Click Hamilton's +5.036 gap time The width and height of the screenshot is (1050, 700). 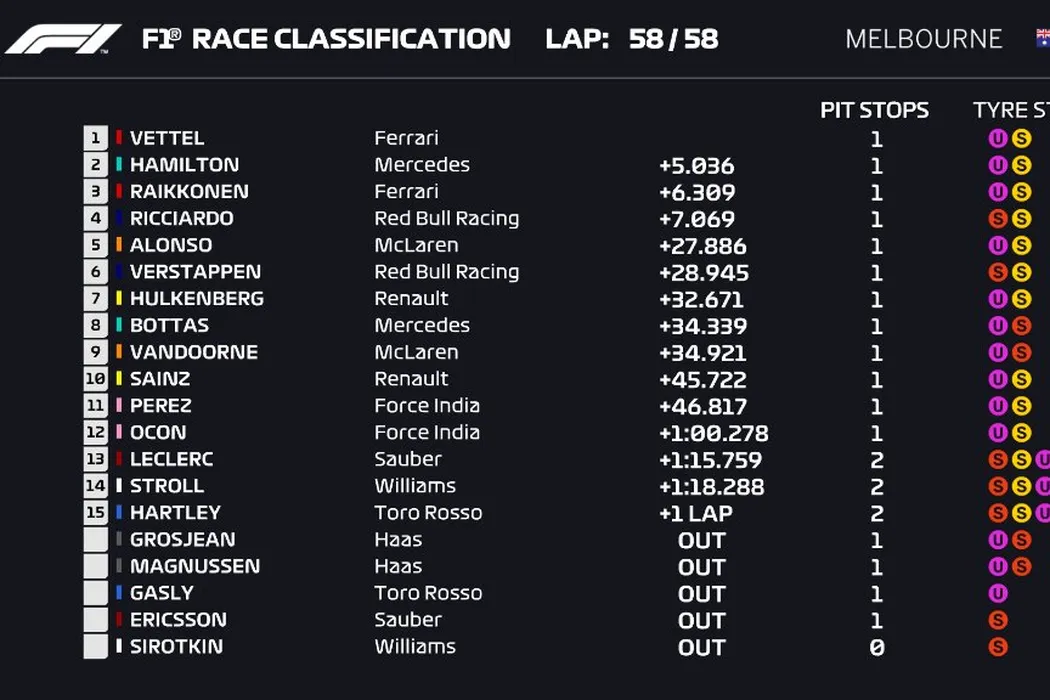(696, 166)
